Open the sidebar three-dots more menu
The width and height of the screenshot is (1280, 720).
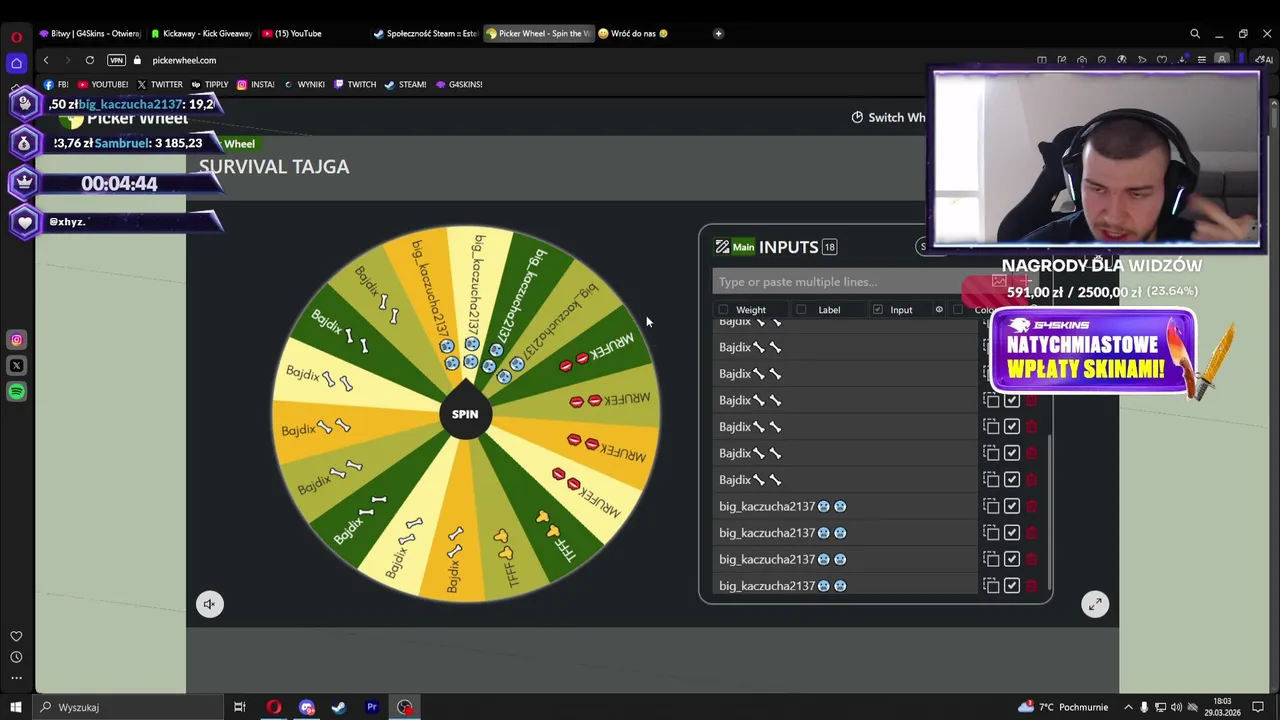[x=16, y=678]
